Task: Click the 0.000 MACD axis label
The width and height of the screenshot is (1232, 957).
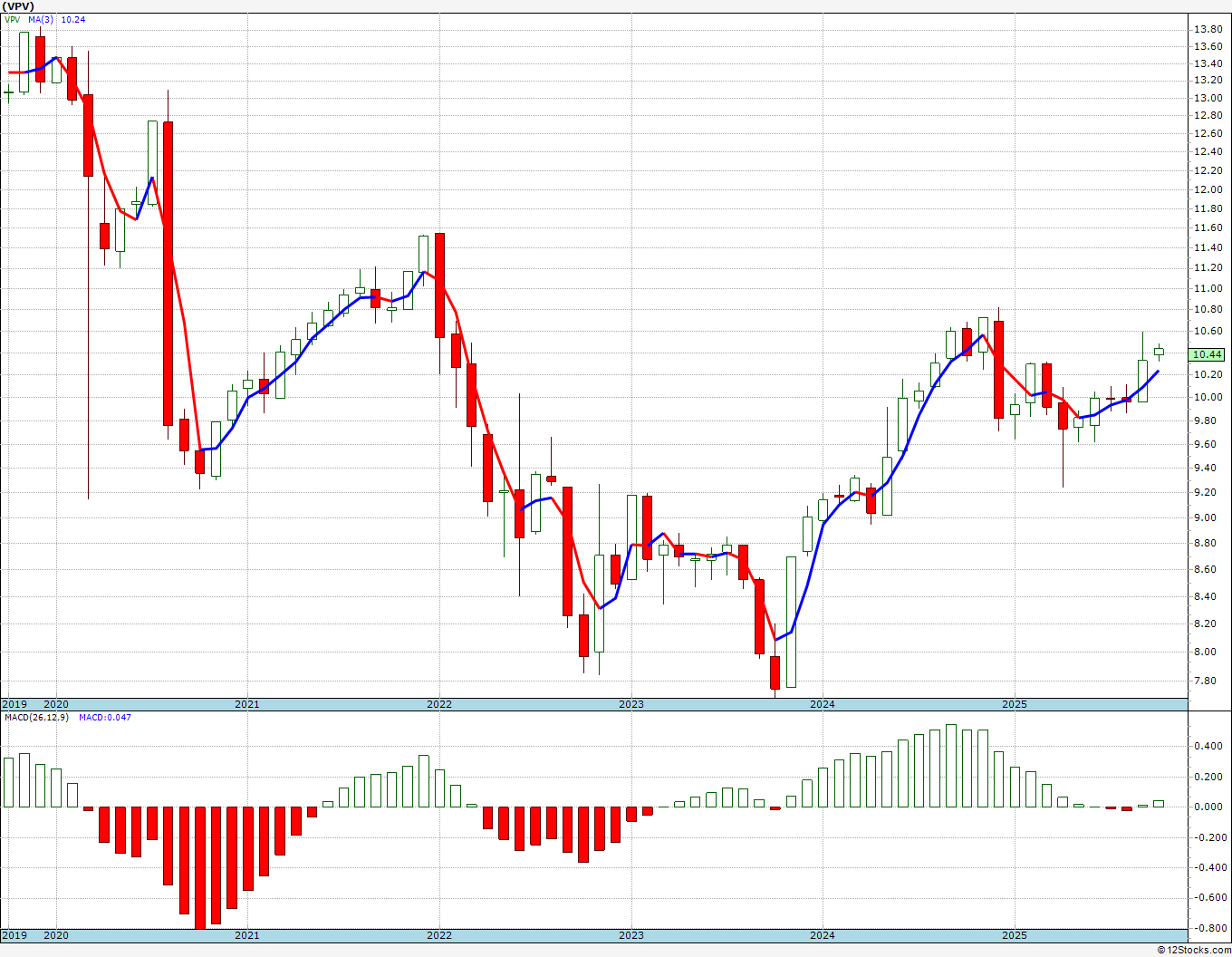Action: (x=1209, y=807)
